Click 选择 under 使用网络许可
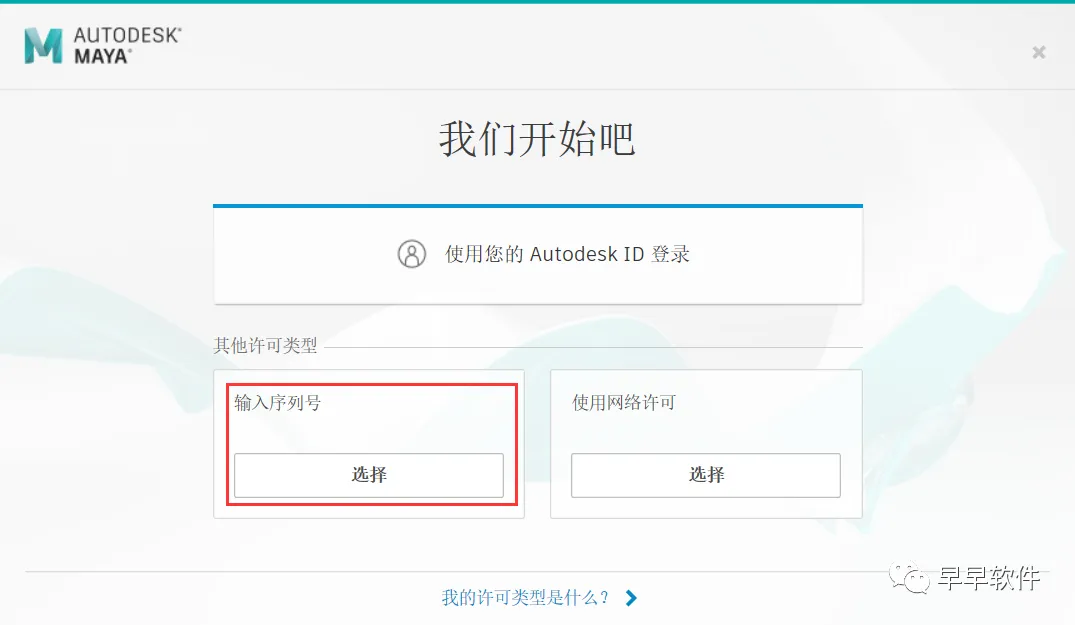The height and width of the screenshot is (625, 1075). (x=705, y=475)
